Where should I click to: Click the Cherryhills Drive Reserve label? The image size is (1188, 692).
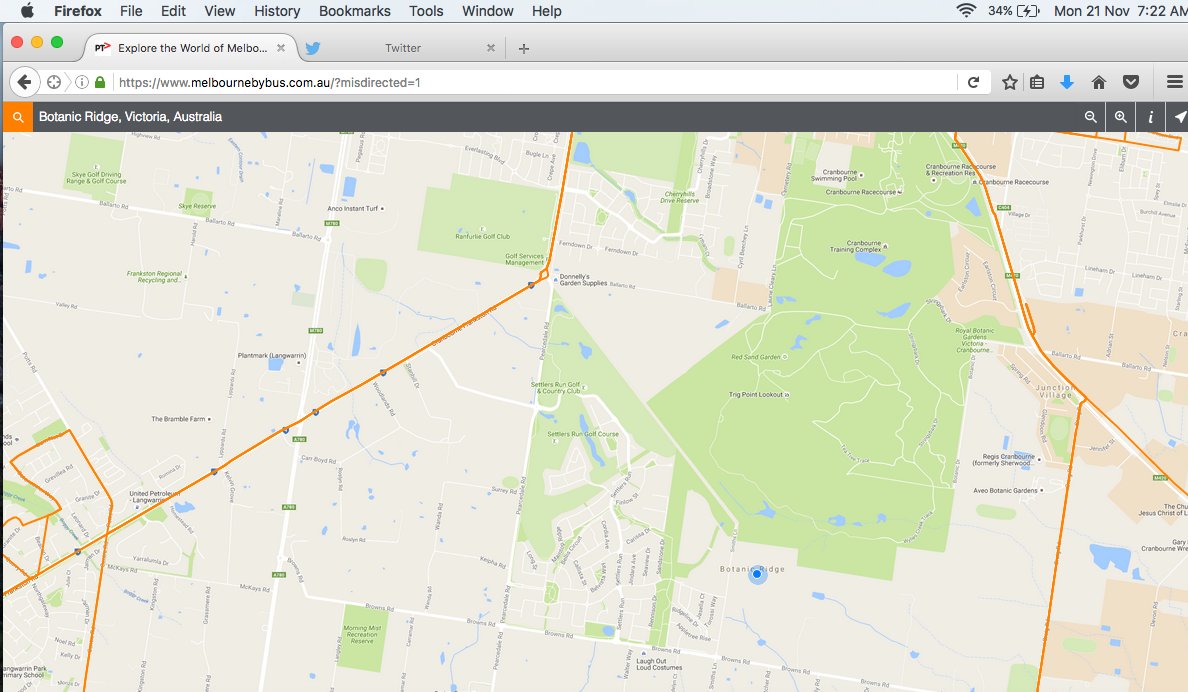(680, 197)
